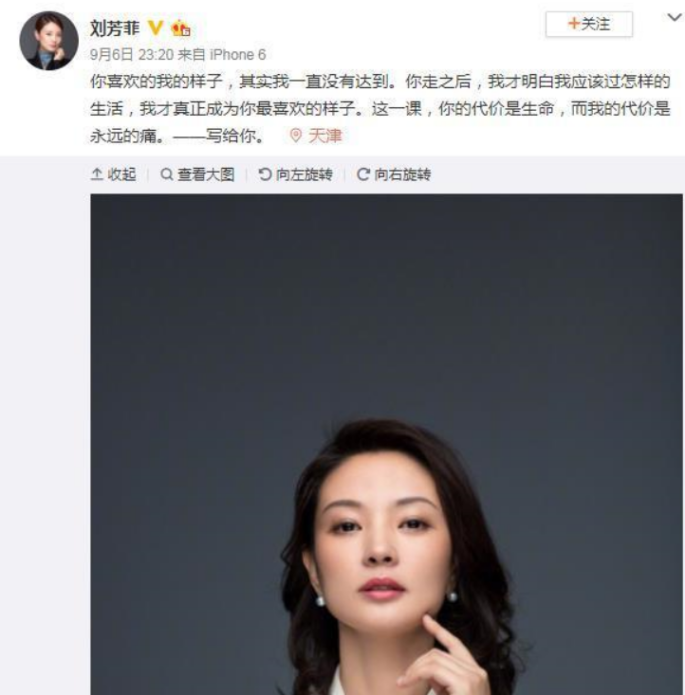Viewport: 685px width, 695px height.
Task: Click the iPhone 6 source link
Action: pos(238,55)
